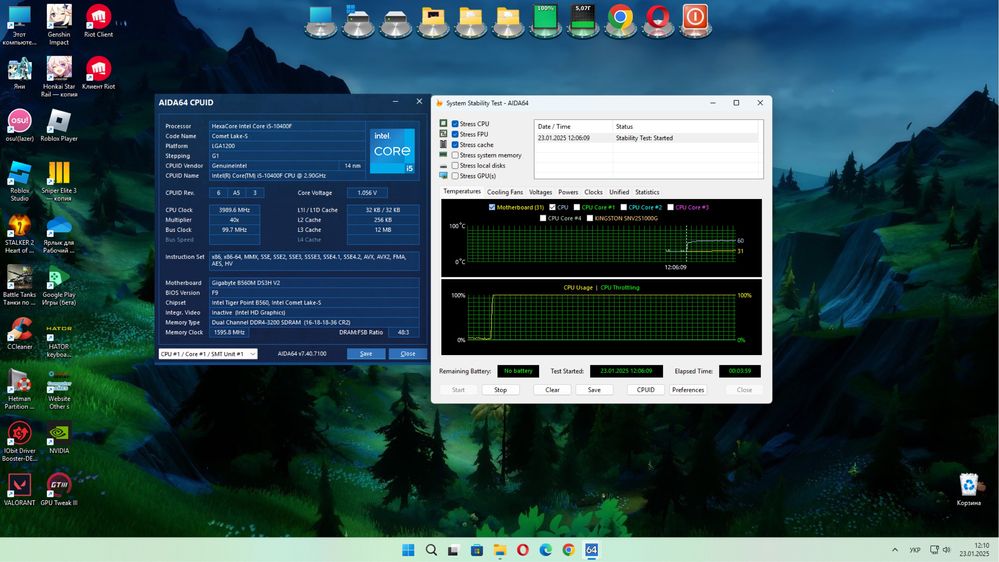Launch Sniper Elite 3 shortcut
Image resolution: width=999 pixels, height=562 pixels.
[x=59, y=180]
